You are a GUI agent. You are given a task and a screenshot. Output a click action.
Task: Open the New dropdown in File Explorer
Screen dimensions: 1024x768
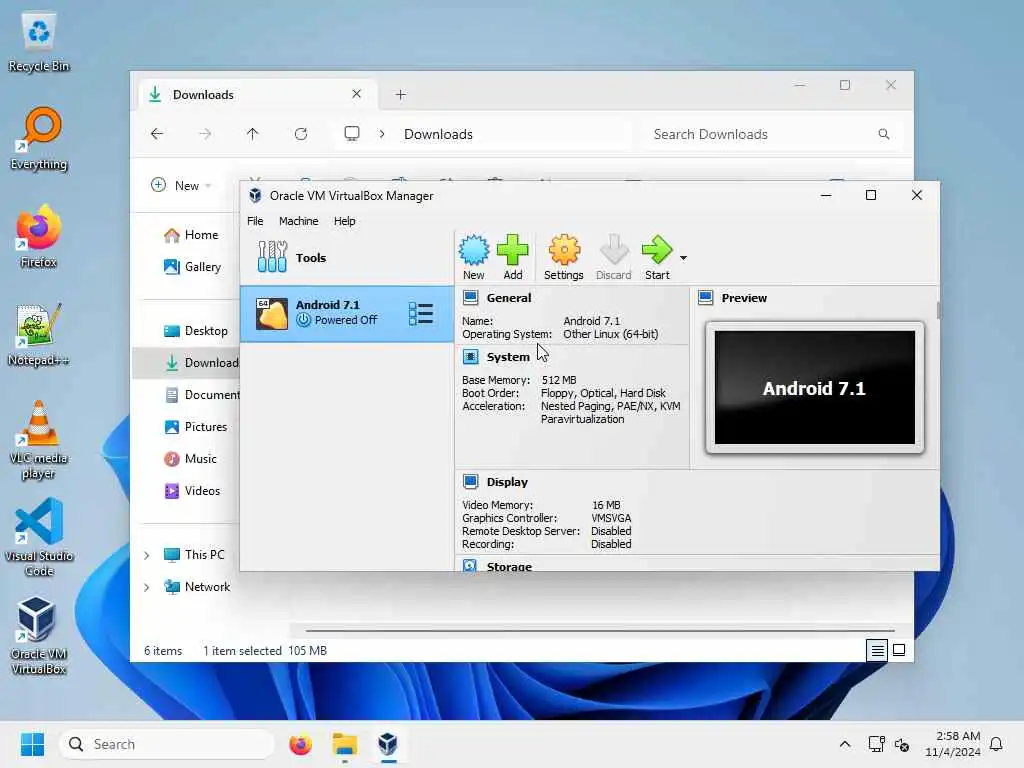click(181, 185)
